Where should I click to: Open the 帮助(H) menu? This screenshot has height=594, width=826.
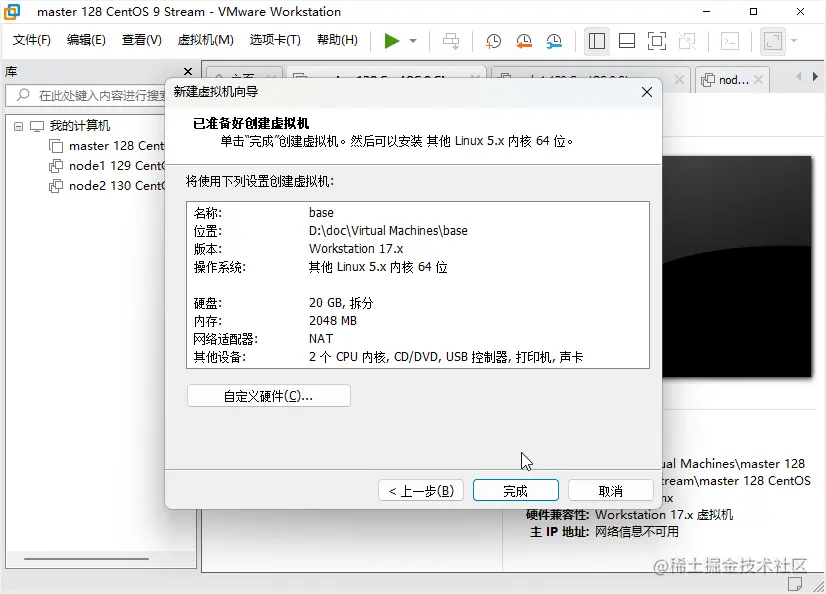(x=337, y=40)
